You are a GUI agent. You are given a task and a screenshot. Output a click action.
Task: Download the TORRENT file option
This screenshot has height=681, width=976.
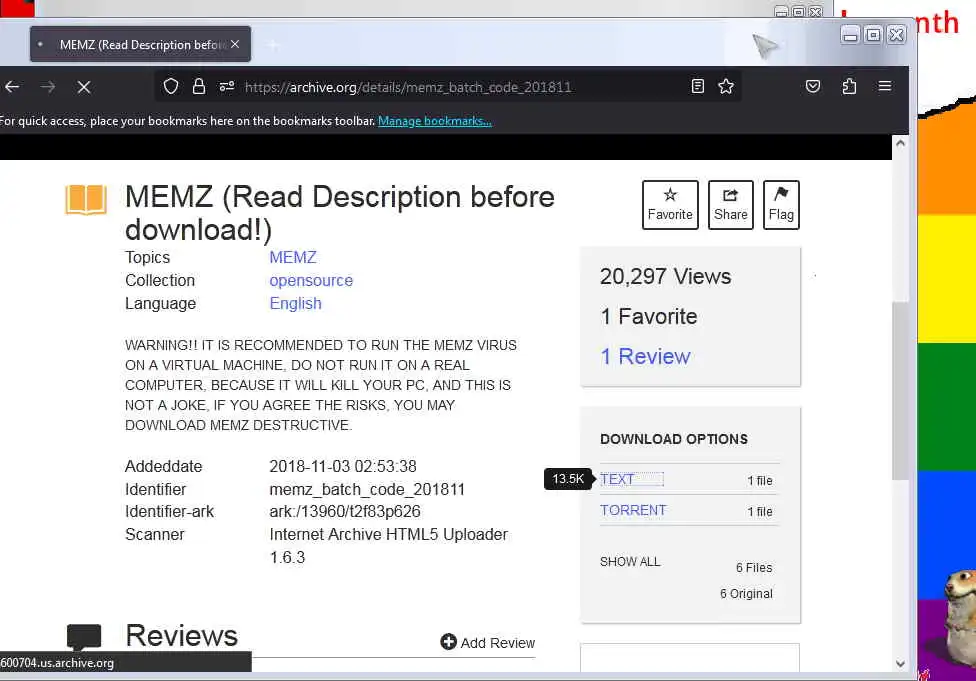[633, 510]
